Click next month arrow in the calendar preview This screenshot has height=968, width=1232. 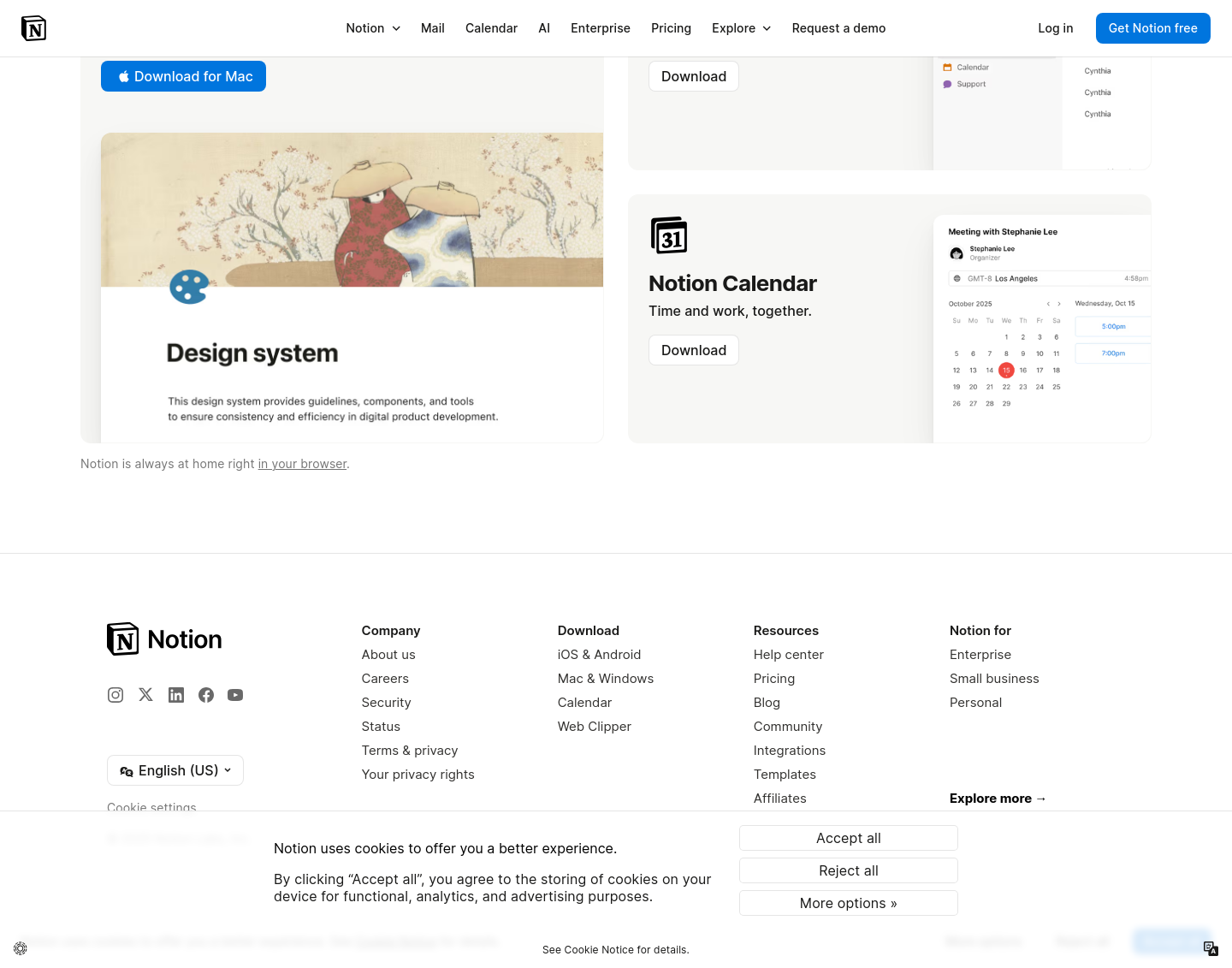1059,304
